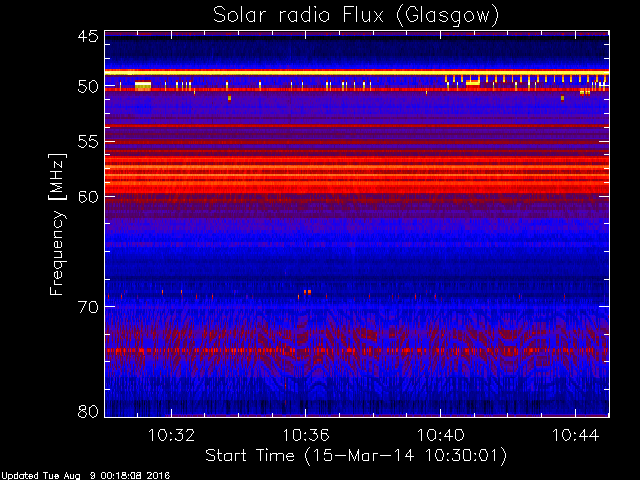The image size is (640, 480).
Task: Click the 80 frequency tick label
Action: point(88,411)
